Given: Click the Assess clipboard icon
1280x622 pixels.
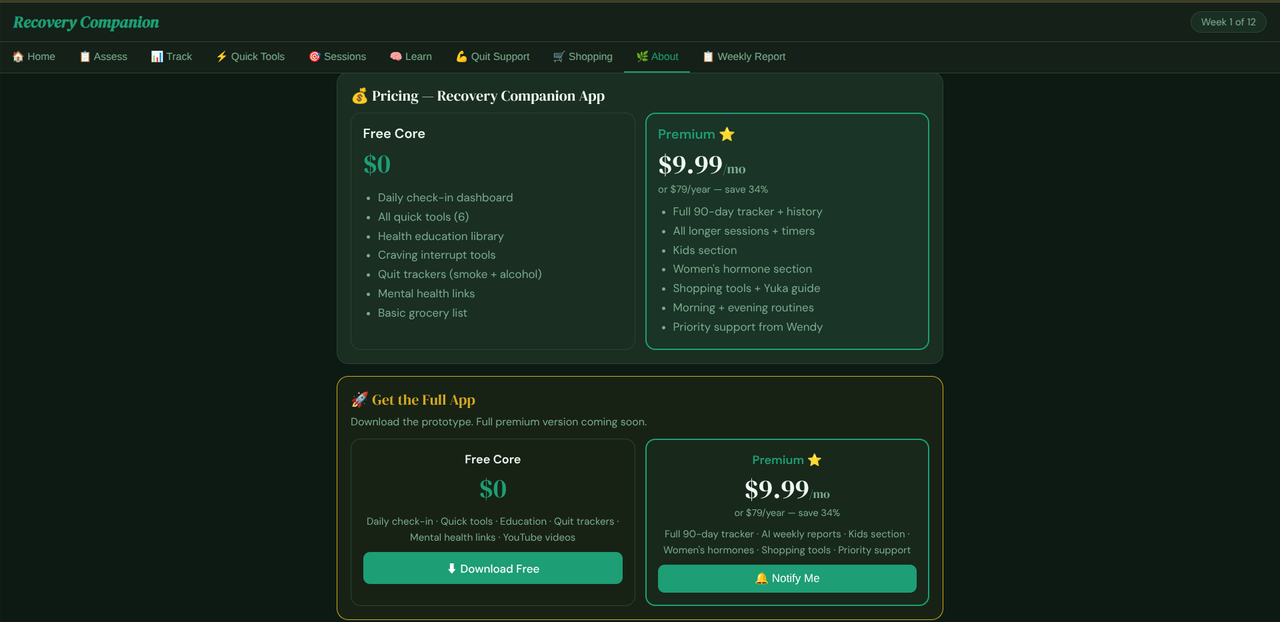Looking at the screenshot, I should click(85, 57).
